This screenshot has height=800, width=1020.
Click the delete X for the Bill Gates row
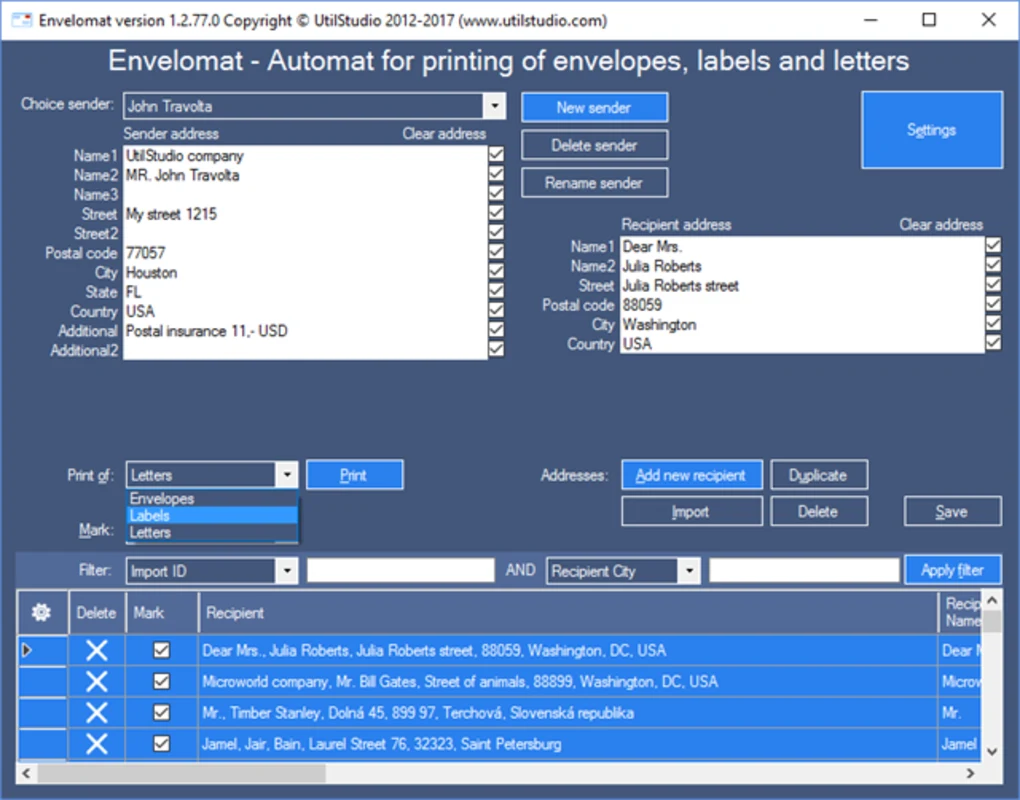click(x=96, y=682)
